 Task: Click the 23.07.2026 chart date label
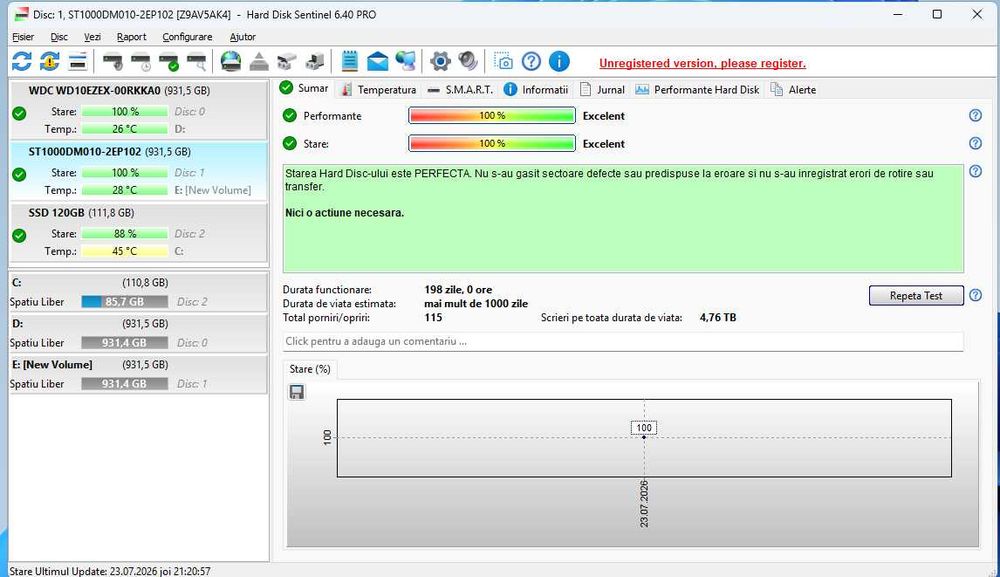coord(644,504)
